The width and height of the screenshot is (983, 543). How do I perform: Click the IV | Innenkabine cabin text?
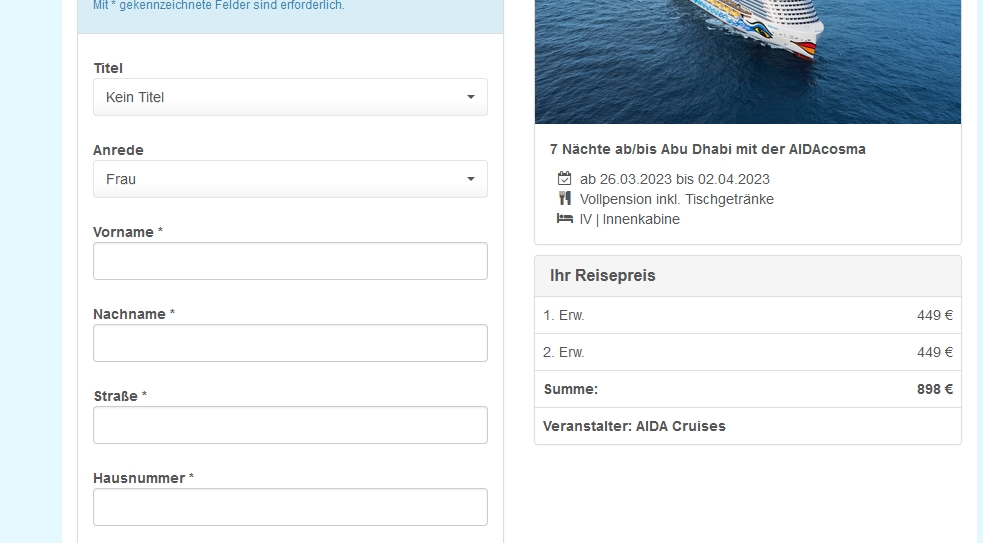pos(629,219)
